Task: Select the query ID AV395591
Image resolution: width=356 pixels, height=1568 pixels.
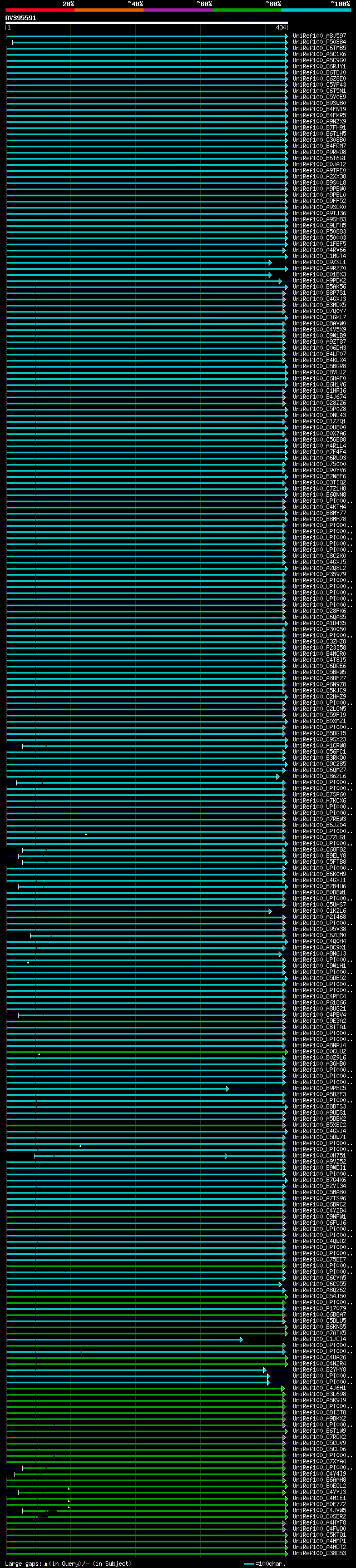Action: (21, 18)
